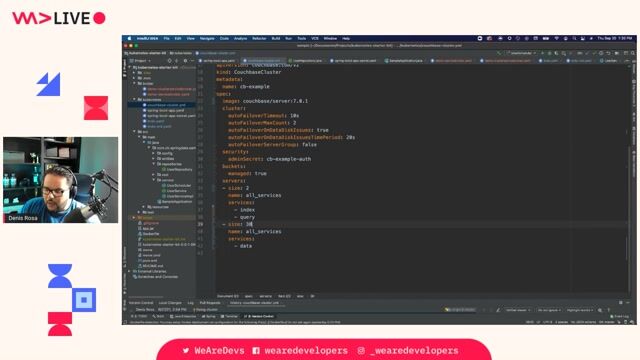Select spring-boot-app-secret.yaml in Project tree
This screenshot has height=360, width=640.
pos(171,116)
